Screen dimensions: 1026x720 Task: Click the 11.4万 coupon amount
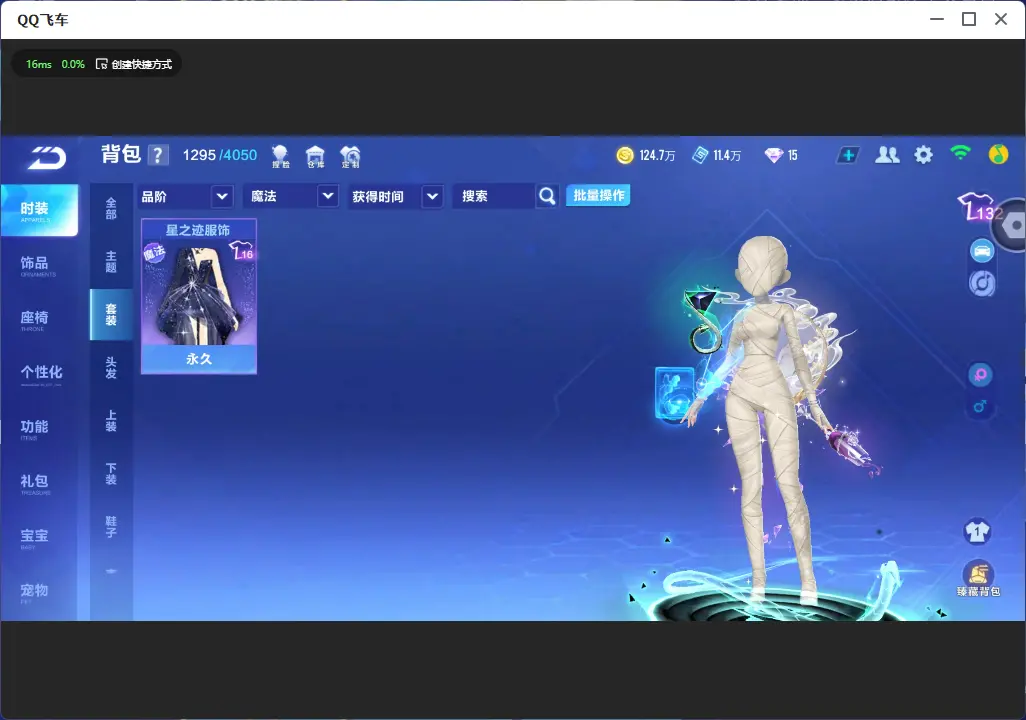pyautogui.click(x=727, y=156)
